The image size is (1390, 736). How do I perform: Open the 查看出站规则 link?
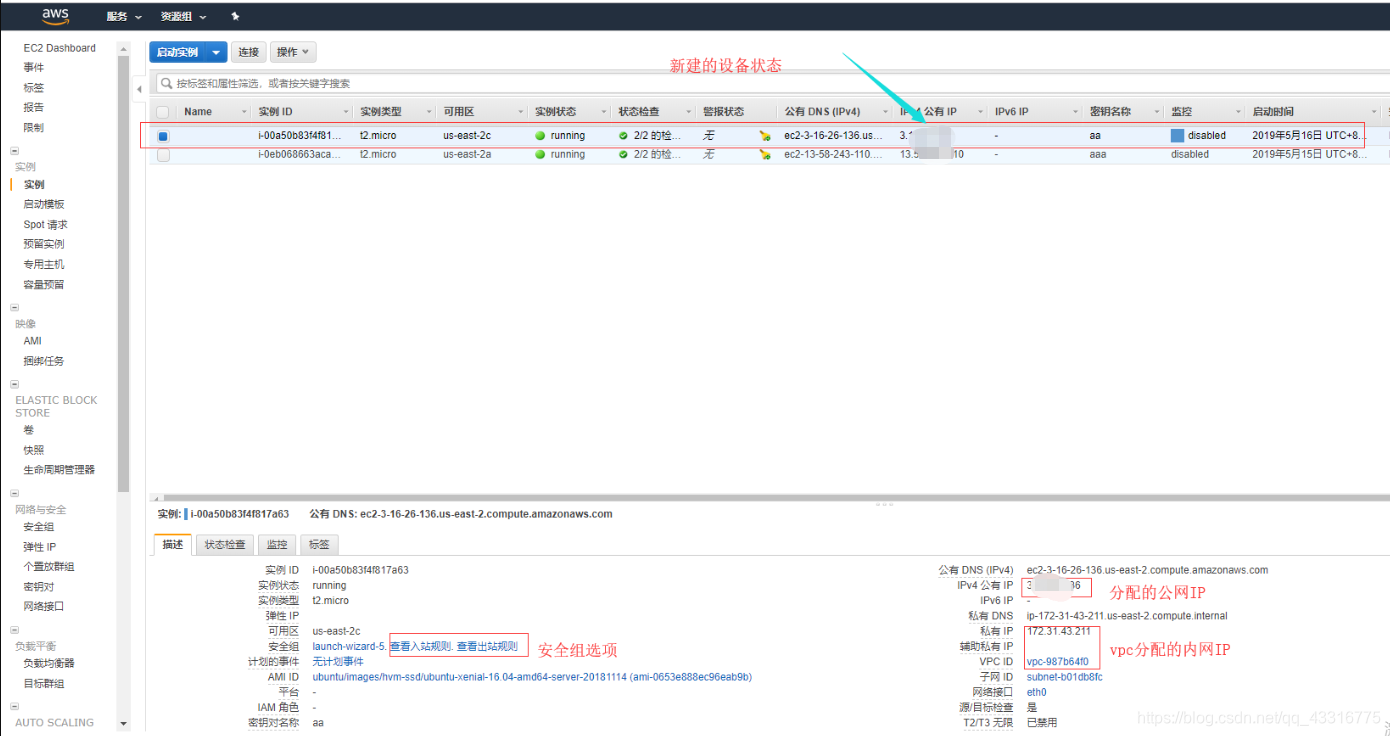point(487,646)
